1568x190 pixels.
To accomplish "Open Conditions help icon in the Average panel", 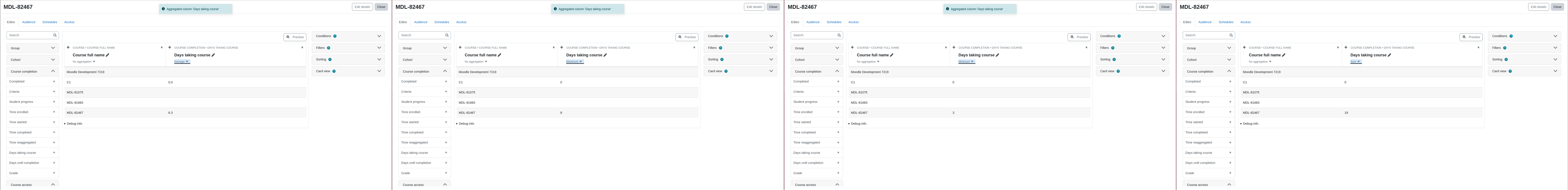I will click(335, 36).
